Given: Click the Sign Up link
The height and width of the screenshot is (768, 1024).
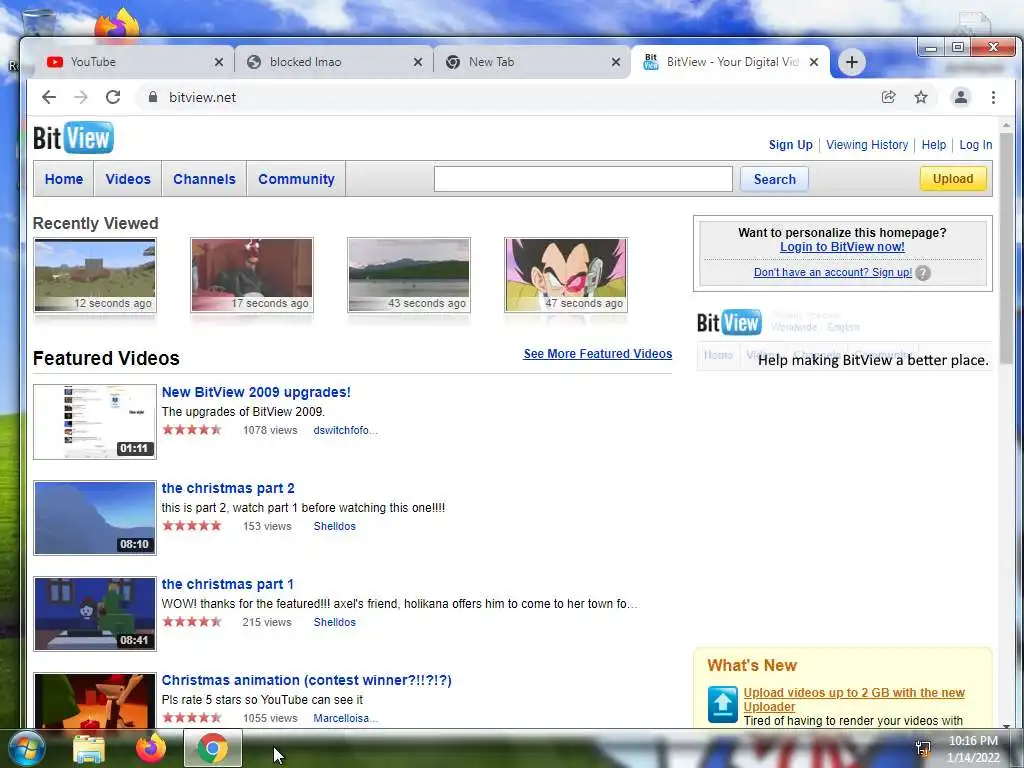Looking at the screenshot, I should click(x=790, y=145).
